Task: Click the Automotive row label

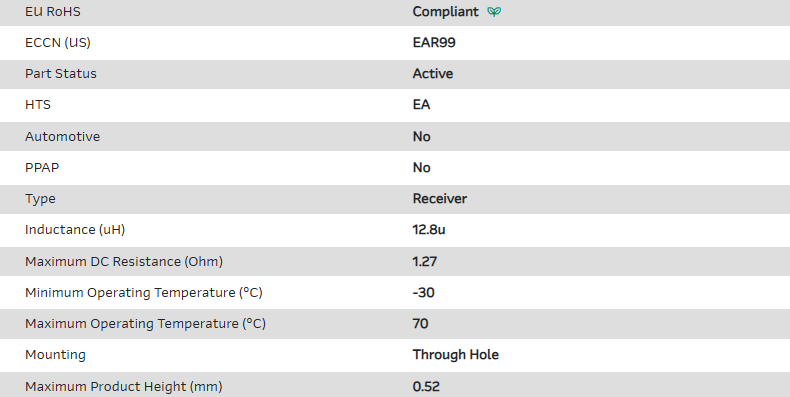Action: pyautogui.click(x=62, y=137)
